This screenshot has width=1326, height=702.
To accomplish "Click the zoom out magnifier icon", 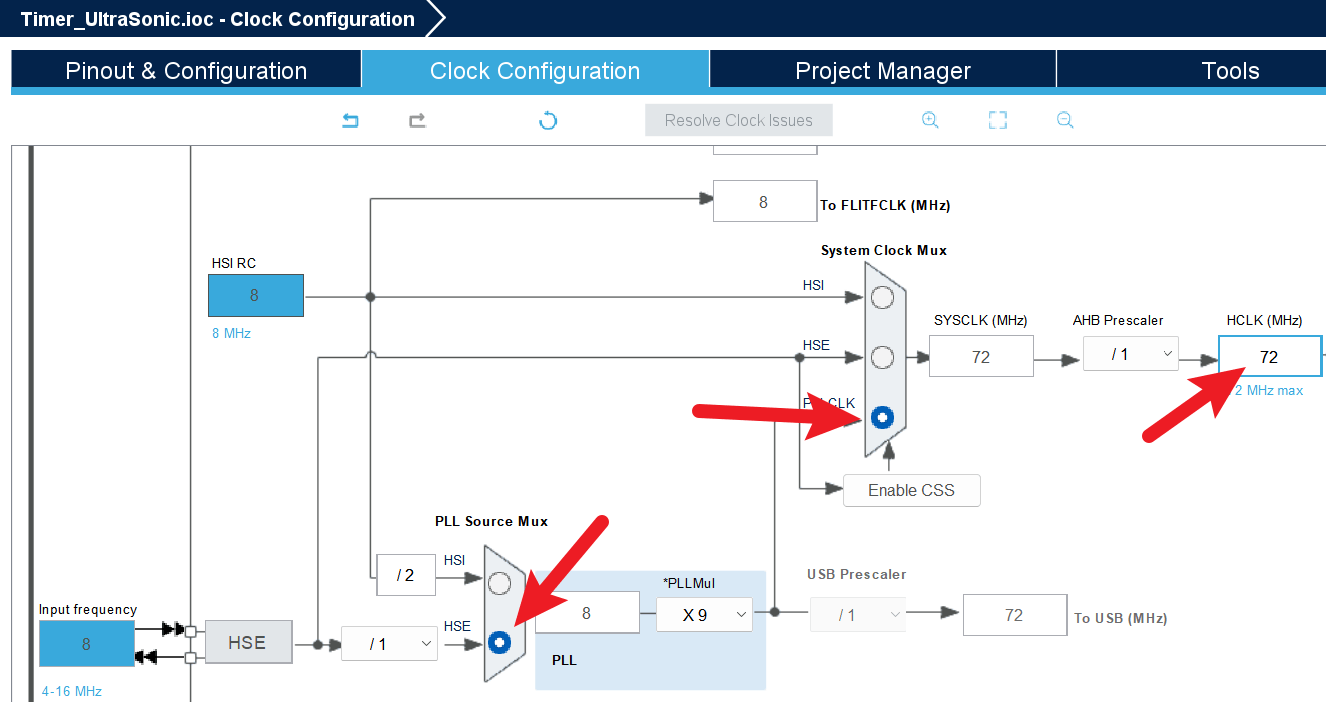I will click(x=1065, y=121).
